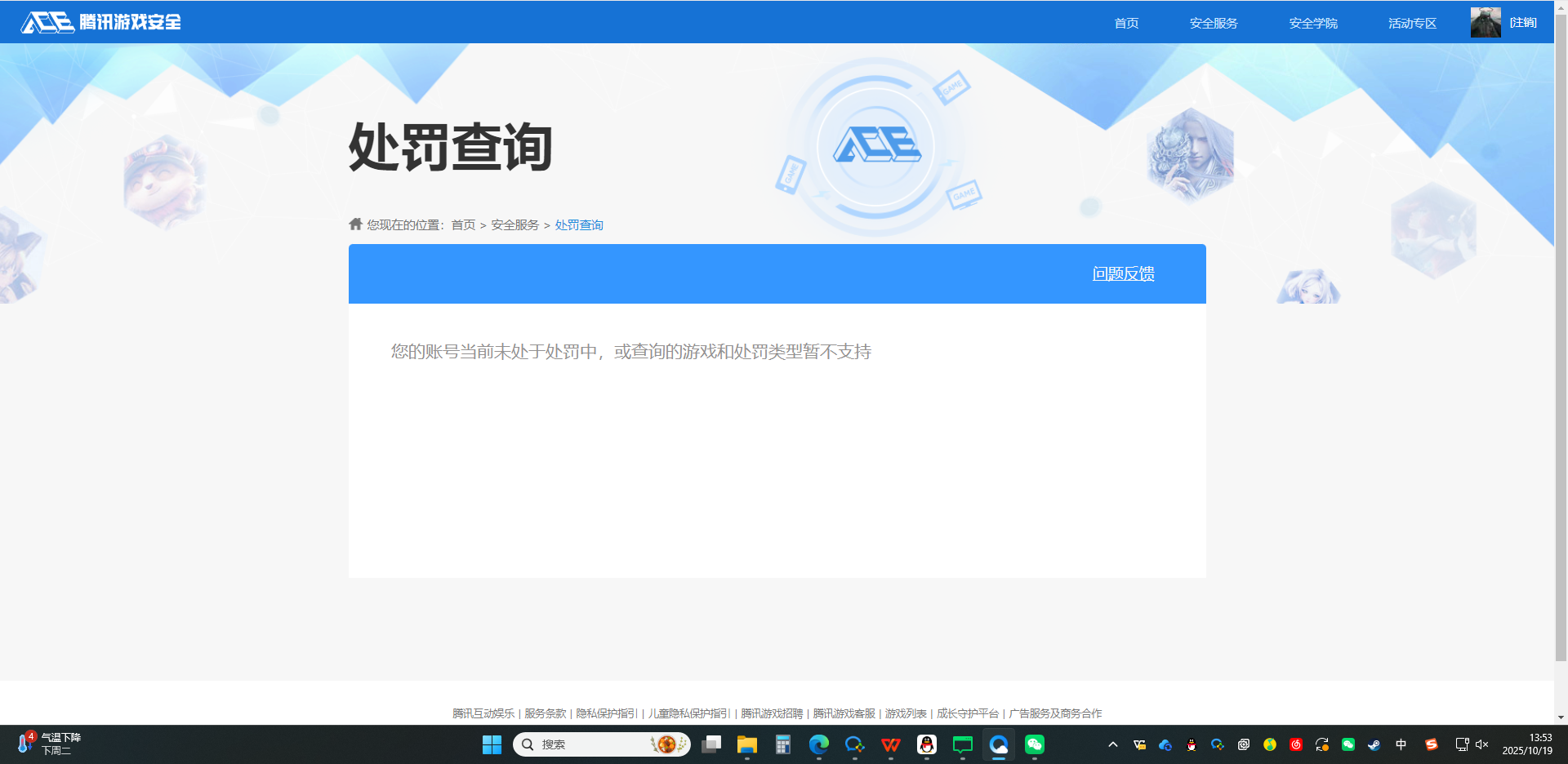The width and height of the screenshot is (1568, 764).
Task: Open Steam from the system tray
Action: point(1374,744)
